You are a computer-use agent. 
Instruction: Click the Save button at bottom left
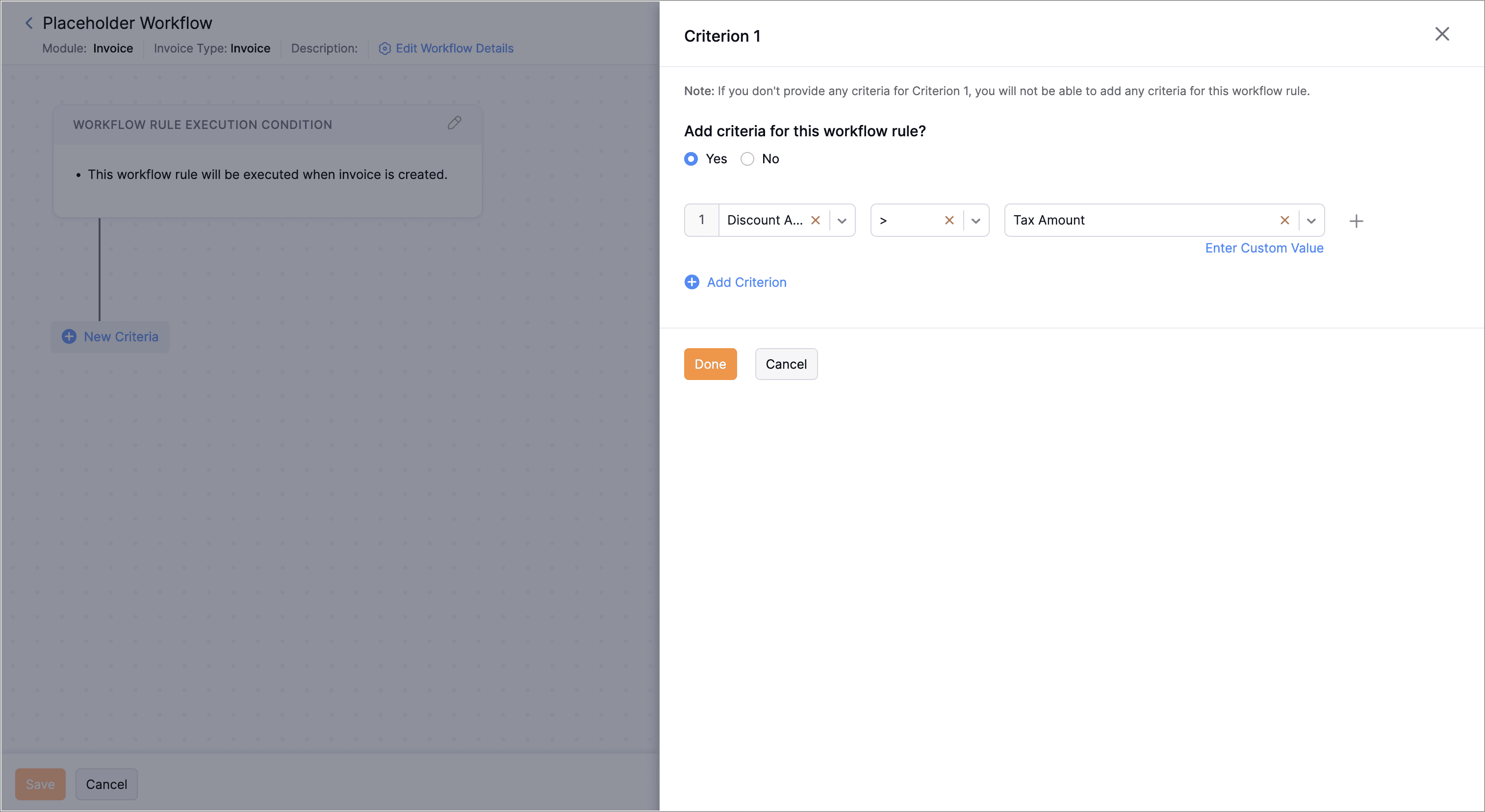(40, 784)
